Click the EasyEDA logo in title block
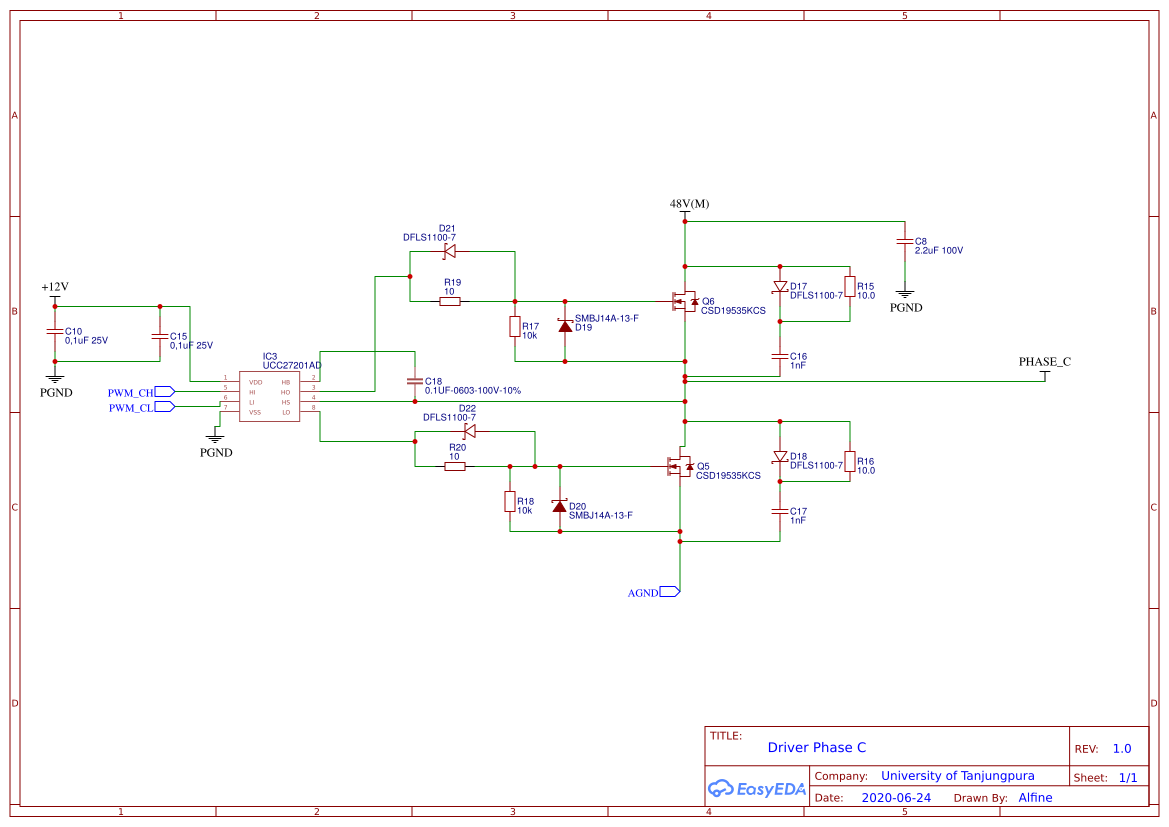The width and height of the screenshot is (1169, 827). (757, 790)
